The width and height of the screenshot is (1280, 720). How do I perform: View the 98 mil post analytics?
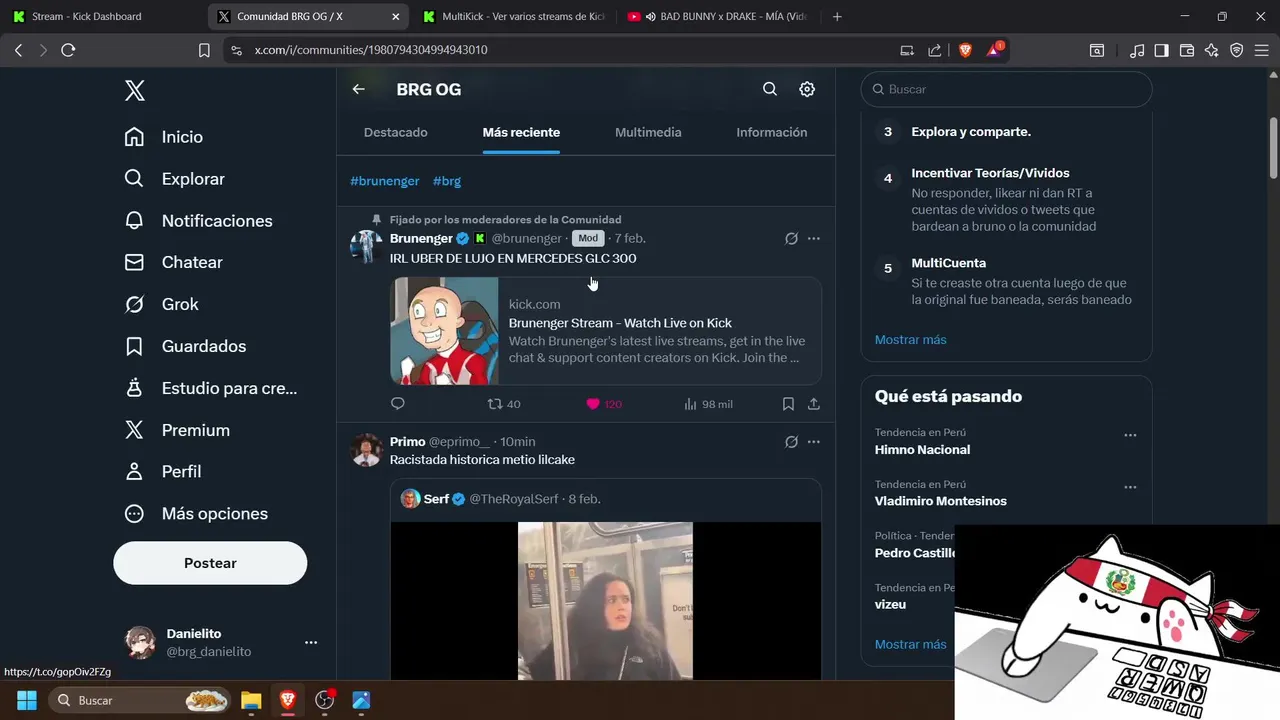coord(708,404)
